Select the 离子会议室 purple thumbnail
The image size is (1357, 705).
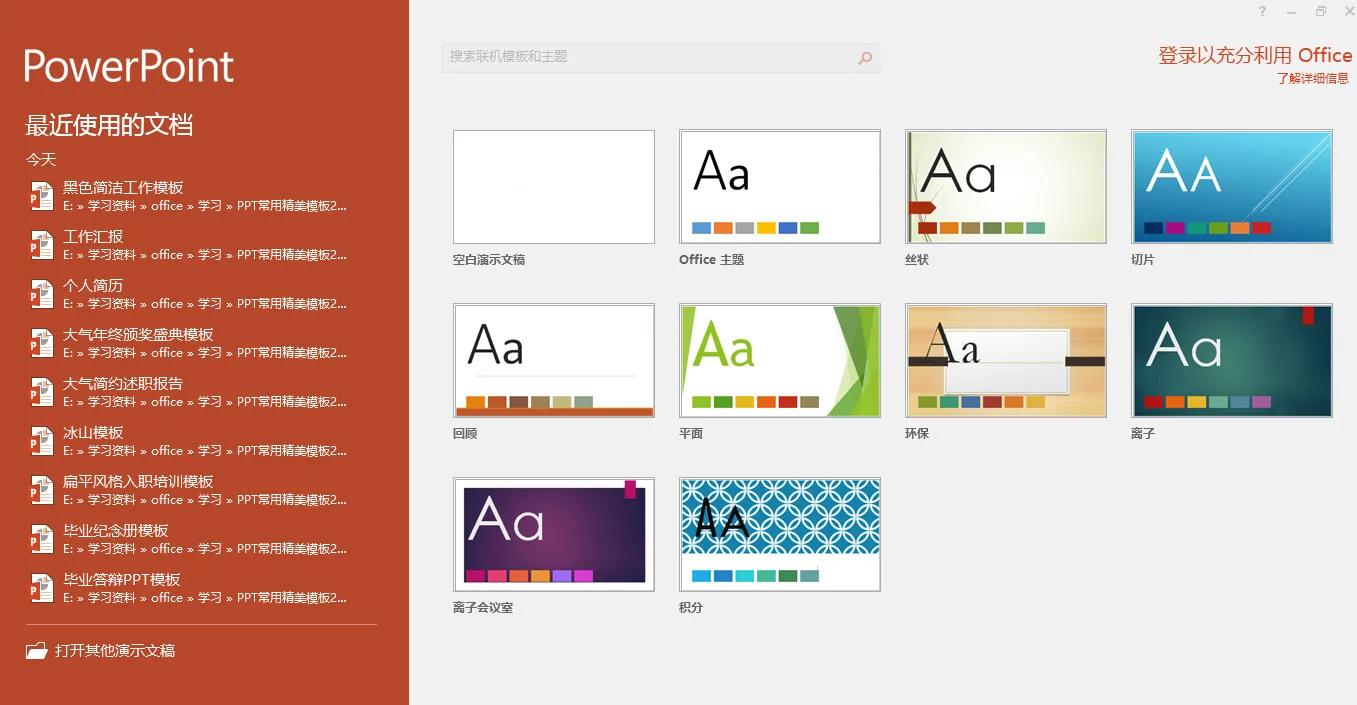click(x=554, y=535)
